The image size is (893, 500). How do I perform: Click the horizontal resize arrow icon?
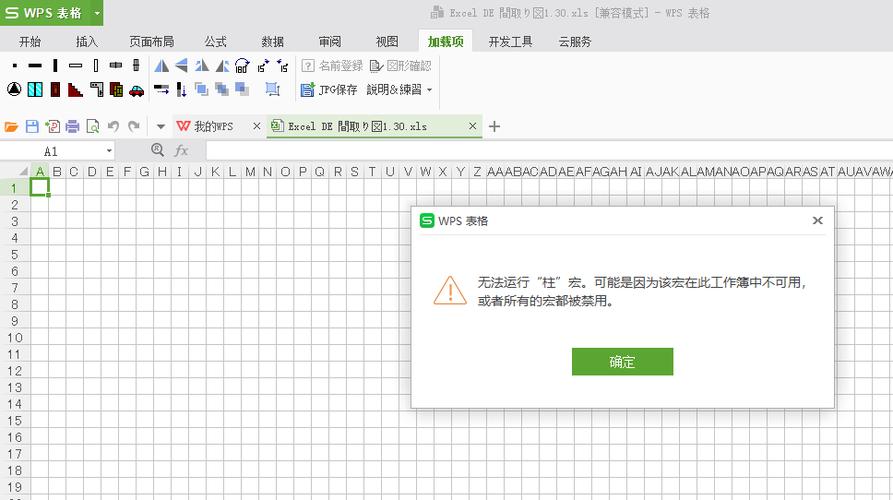(162, 89)
